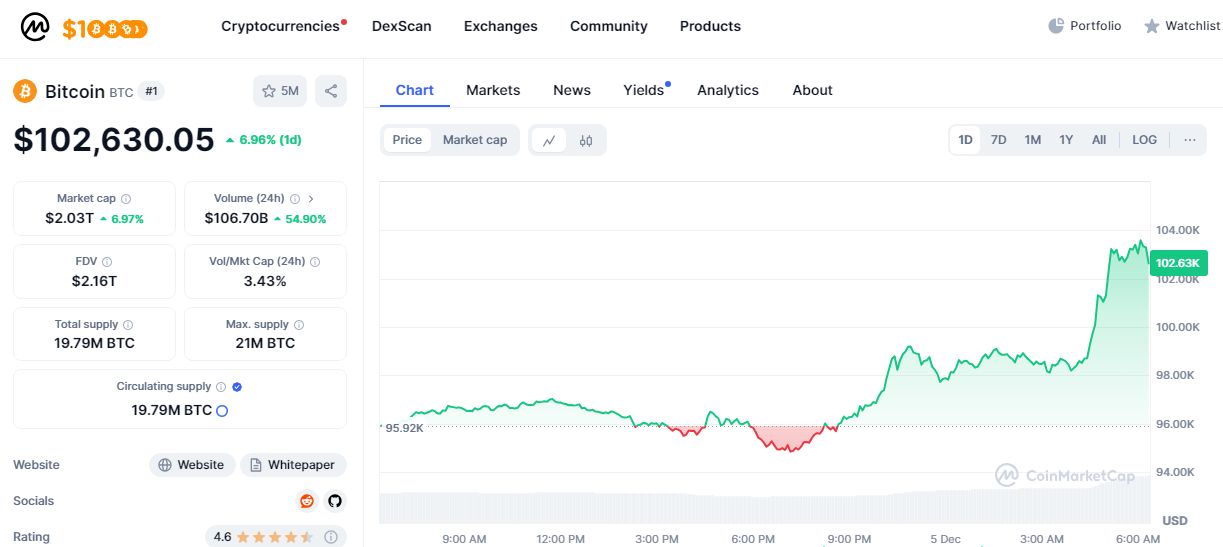Click the orange Bitcoin coin icon
Viewport: 1223px width, 547px height.
tap(25, 91)
